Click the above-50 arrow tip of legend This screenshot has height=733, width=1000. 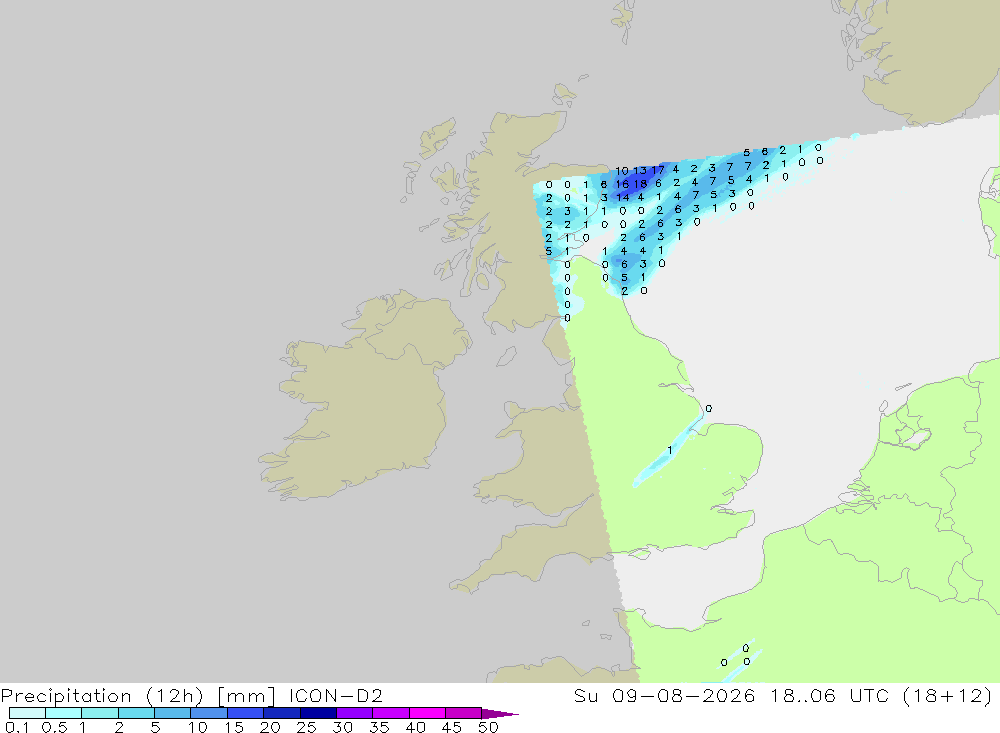[500, 714]
